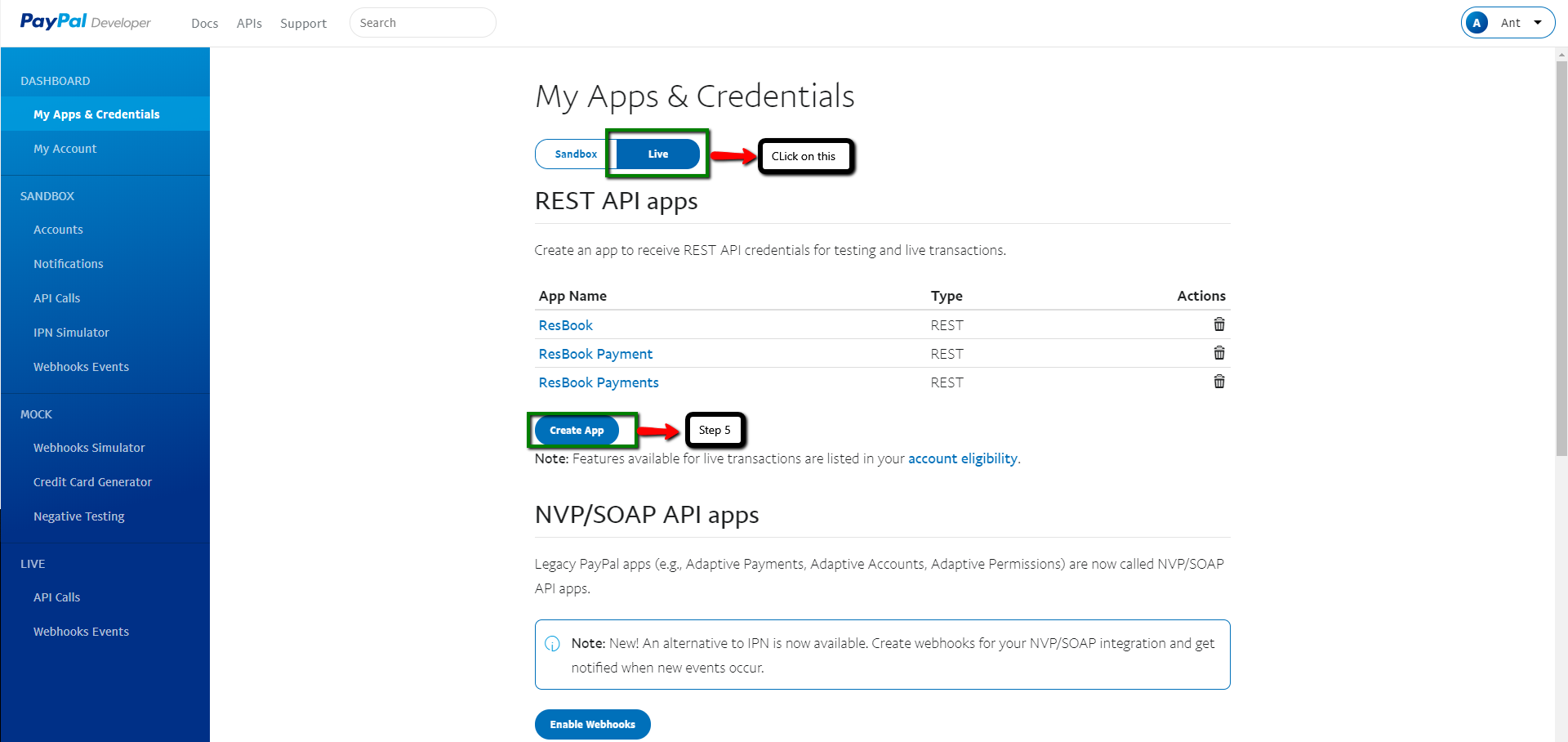Click the MOCK sidebar heading

(36, 414)
